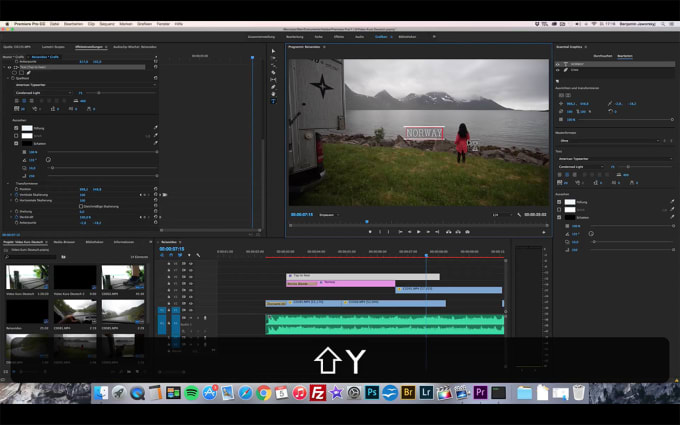The width and height of the screenshot is (680, 425).
Task: Toggle Füllung checkbox in Effect Controls
Action: click(x=16, y=128)
